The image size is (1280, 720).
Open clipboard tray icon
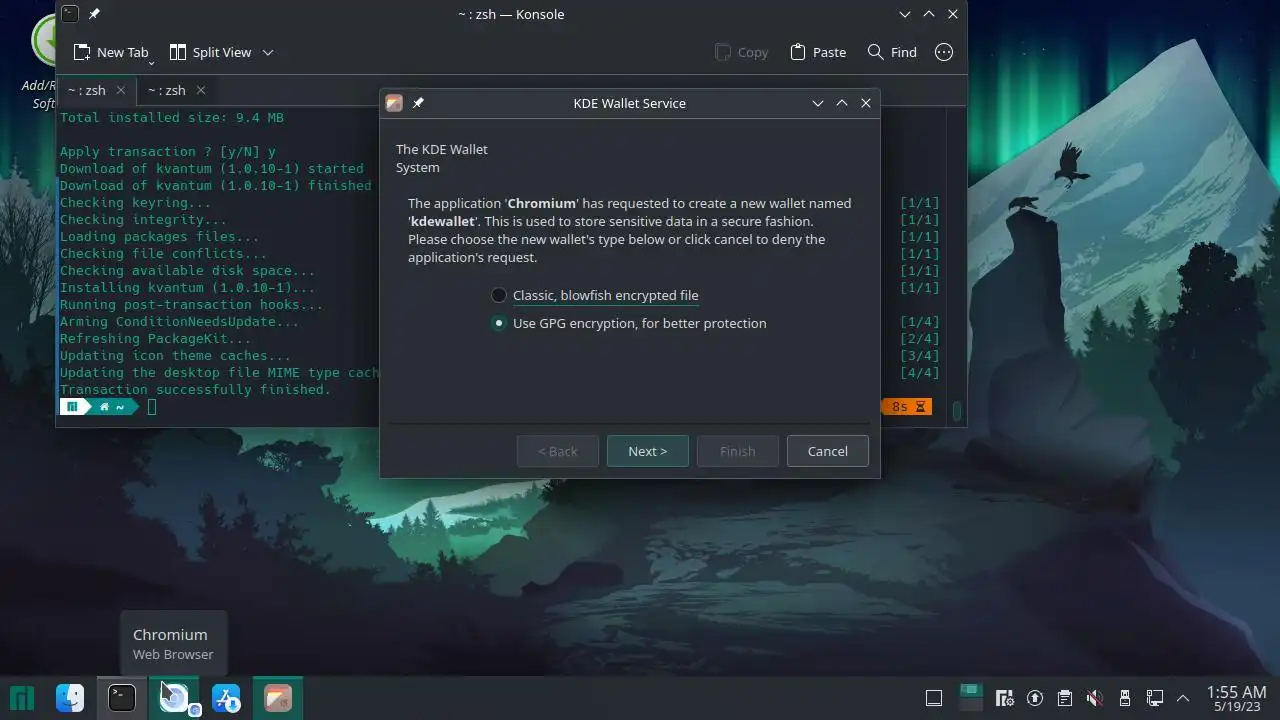pyautogui.click(x=1065, y=698)
